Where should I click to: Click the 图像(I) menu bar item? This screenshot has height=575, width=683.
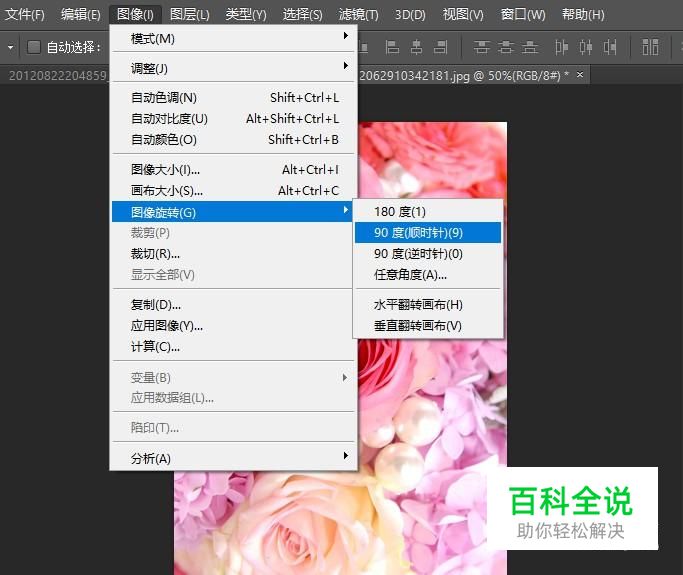135,15
